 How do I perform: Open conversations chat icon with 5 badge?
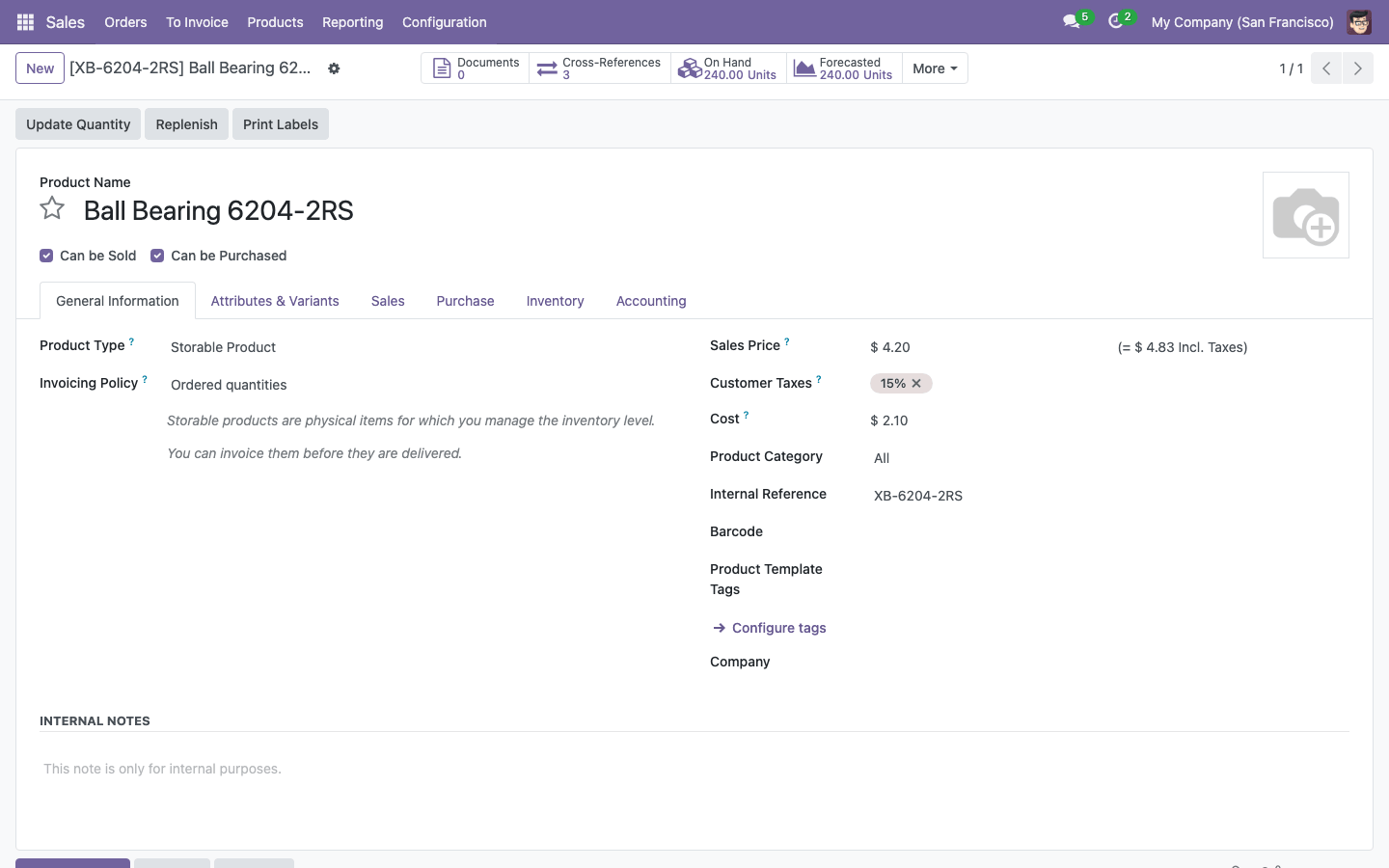pos(1071,21)
